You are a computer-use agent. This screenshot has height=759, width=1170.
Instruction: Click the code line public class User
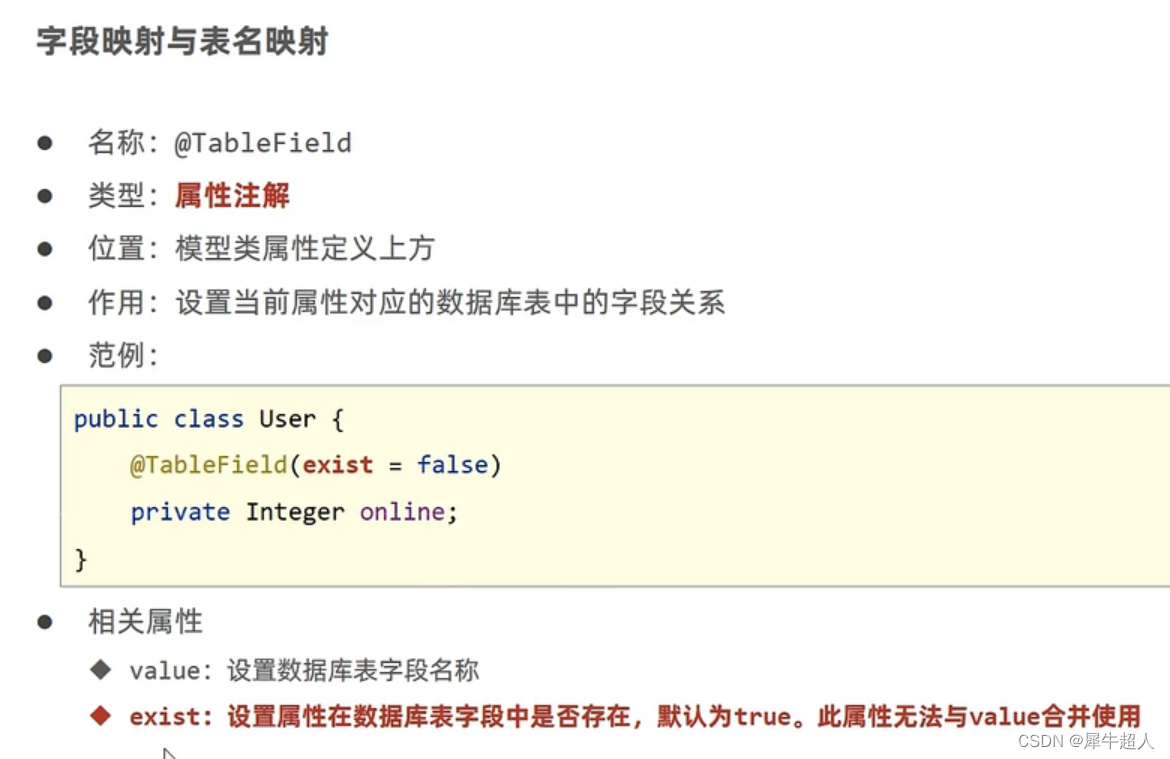208,418
